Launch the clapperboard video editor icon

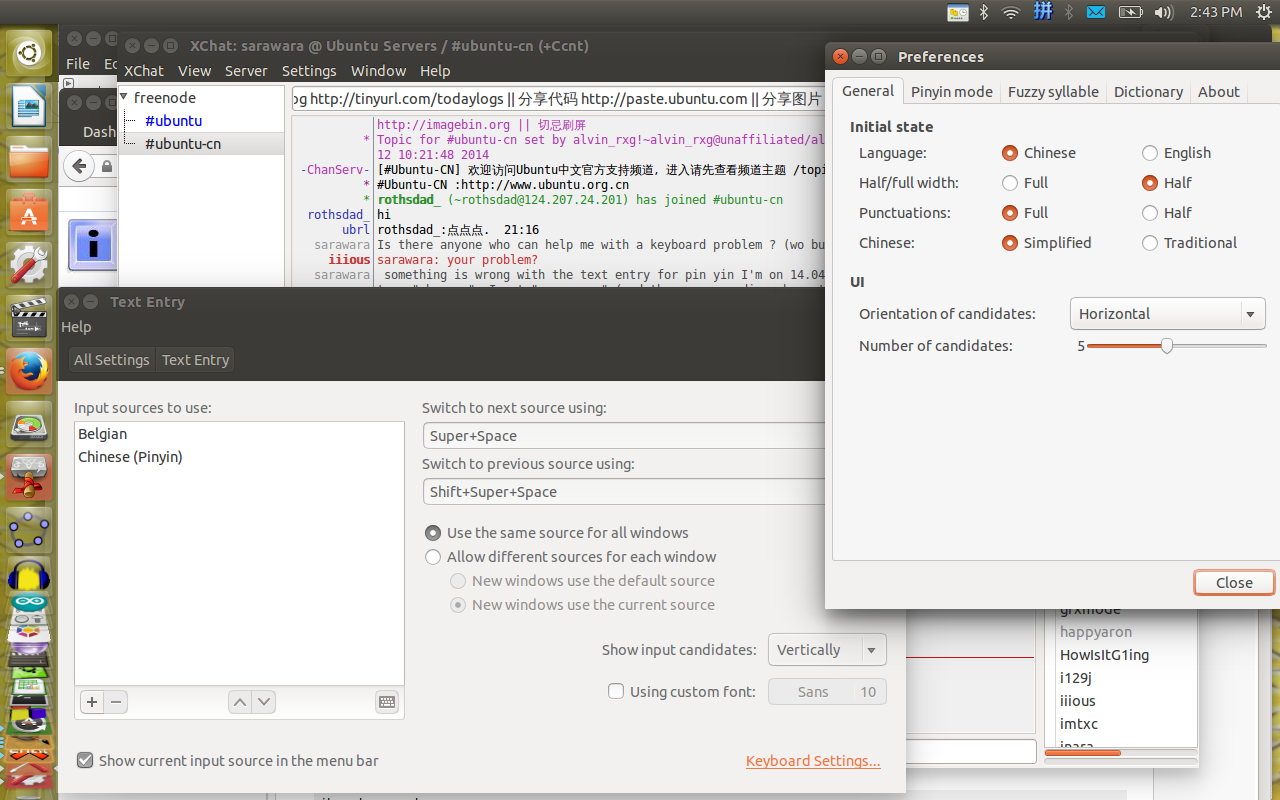point(29,318)
